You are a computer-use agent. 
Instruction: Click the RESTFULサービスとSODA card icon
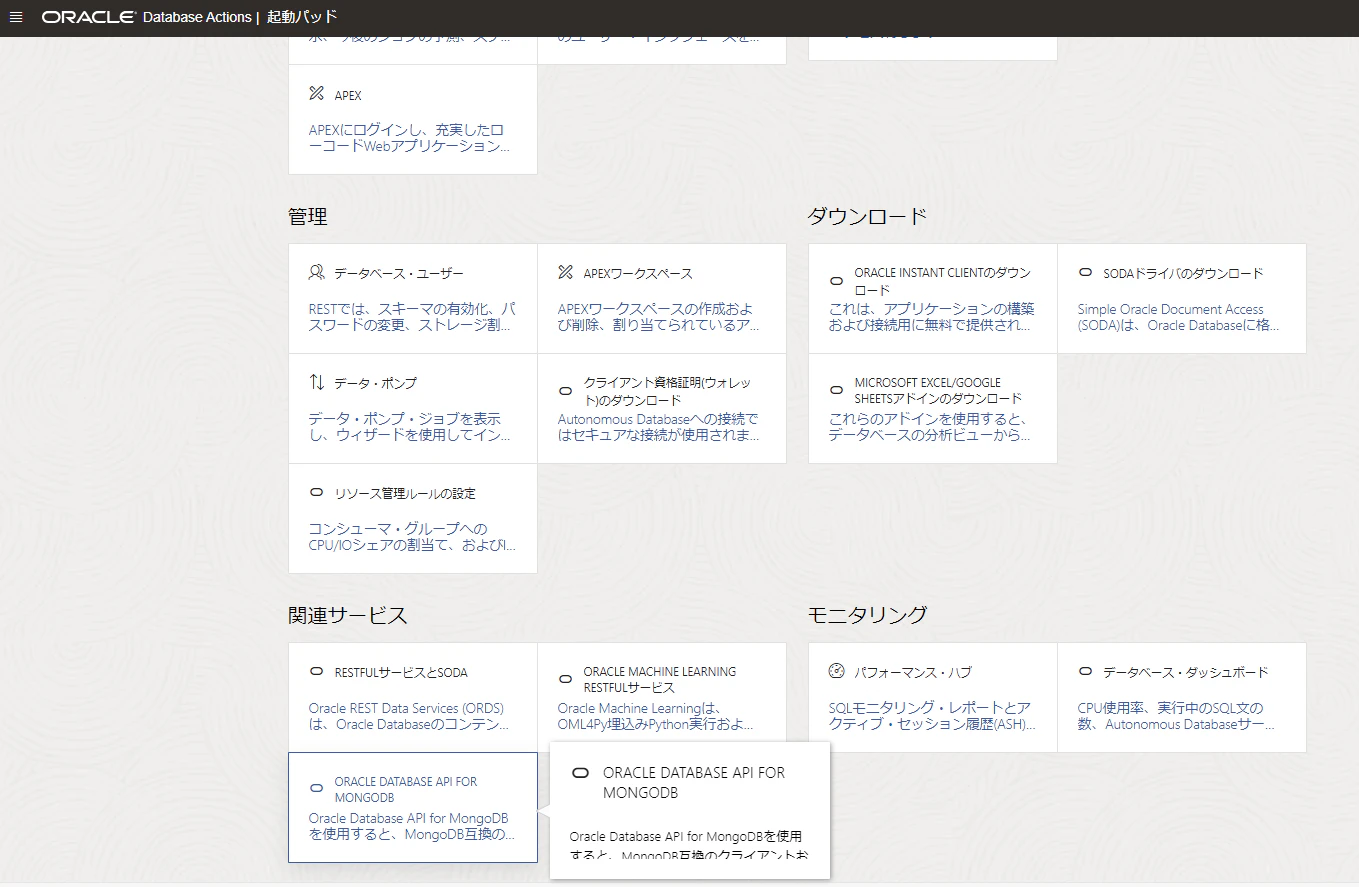point(316,671)
